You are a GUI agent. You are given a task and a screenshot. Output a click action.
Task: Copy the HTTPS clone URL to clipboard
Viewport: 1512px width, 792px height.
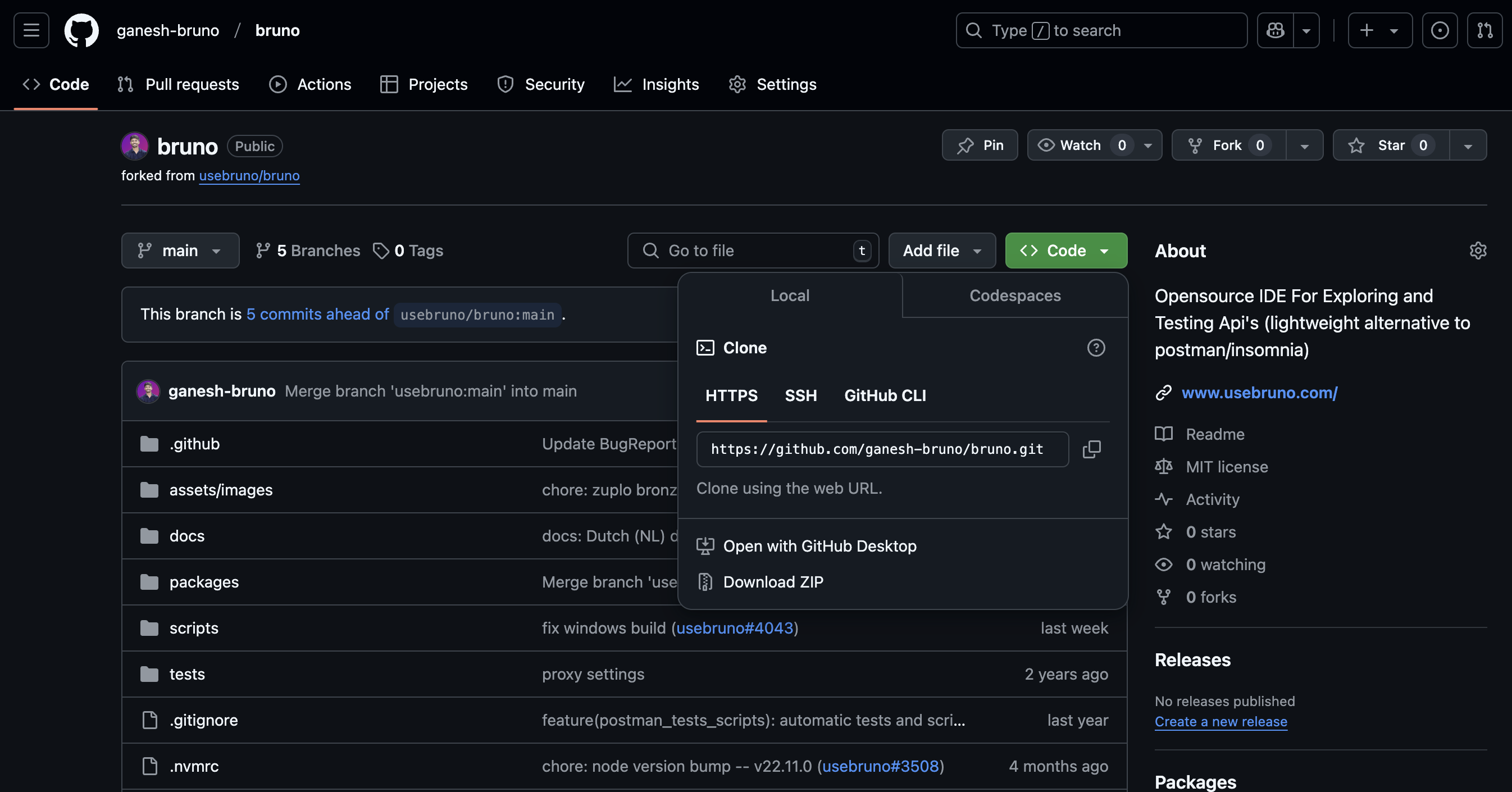pos(1091,449)
